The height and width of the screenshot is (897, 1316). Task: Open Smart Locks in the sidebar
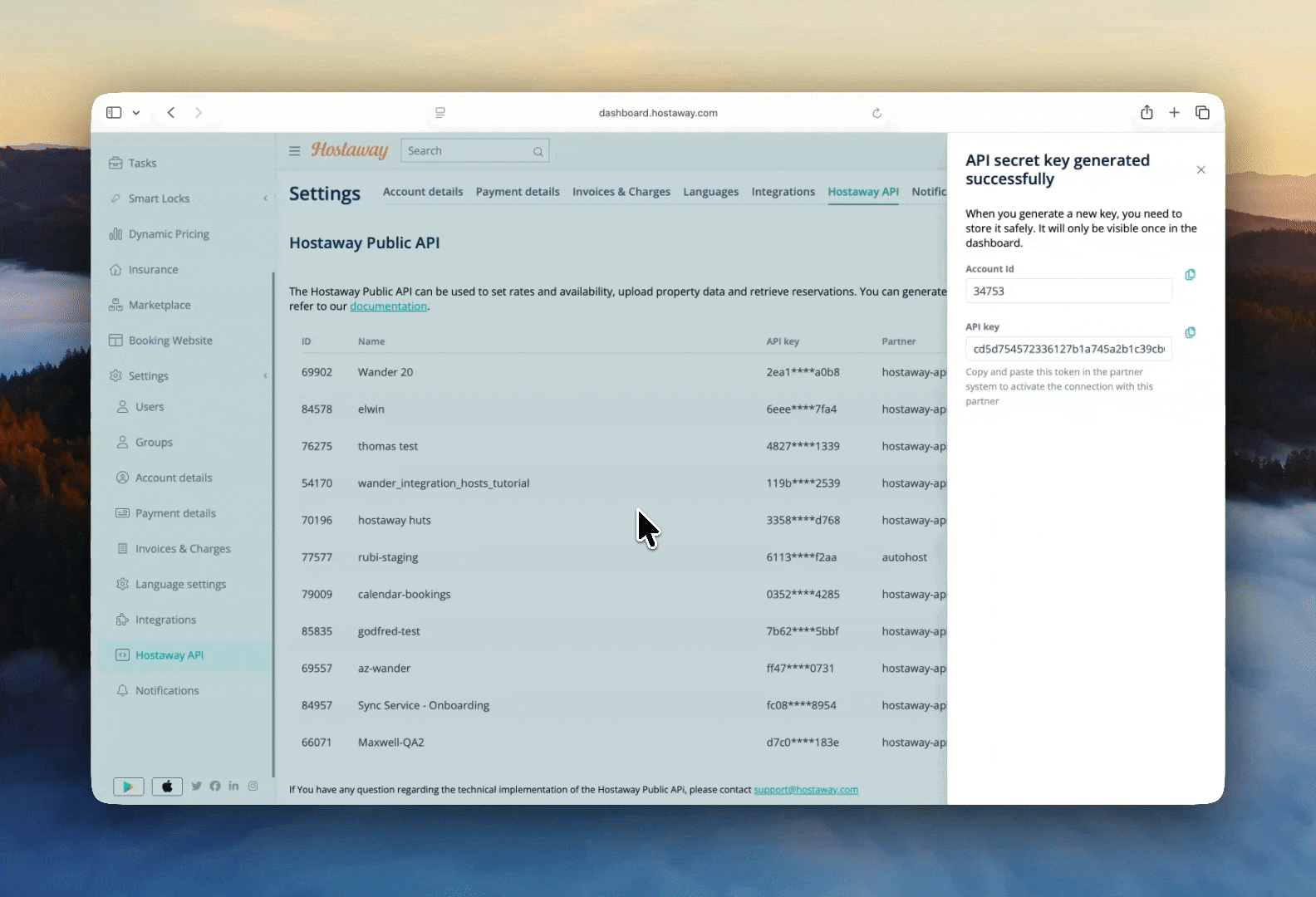[159, 199]
